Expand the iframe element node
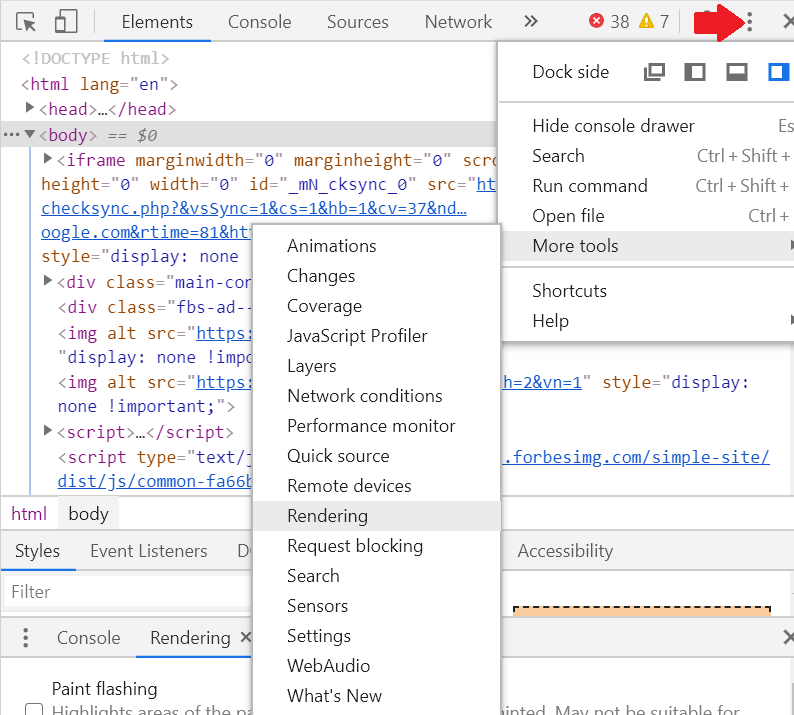The width and height of the screenshot is (794, 715). coord(48,158)
